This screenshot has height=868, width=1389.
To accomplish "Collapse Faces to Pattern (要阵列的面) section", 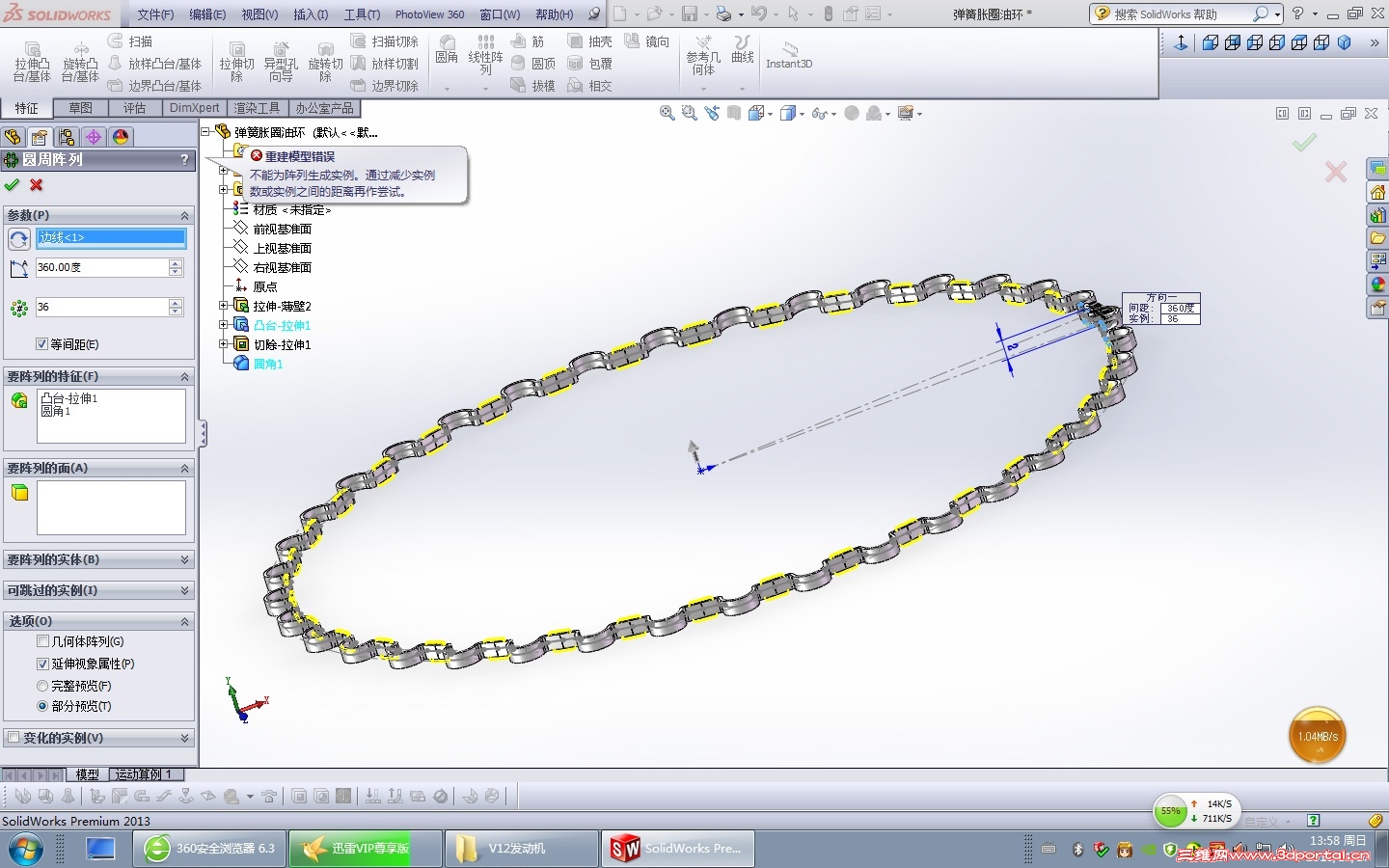I will (x=184, y=468).
